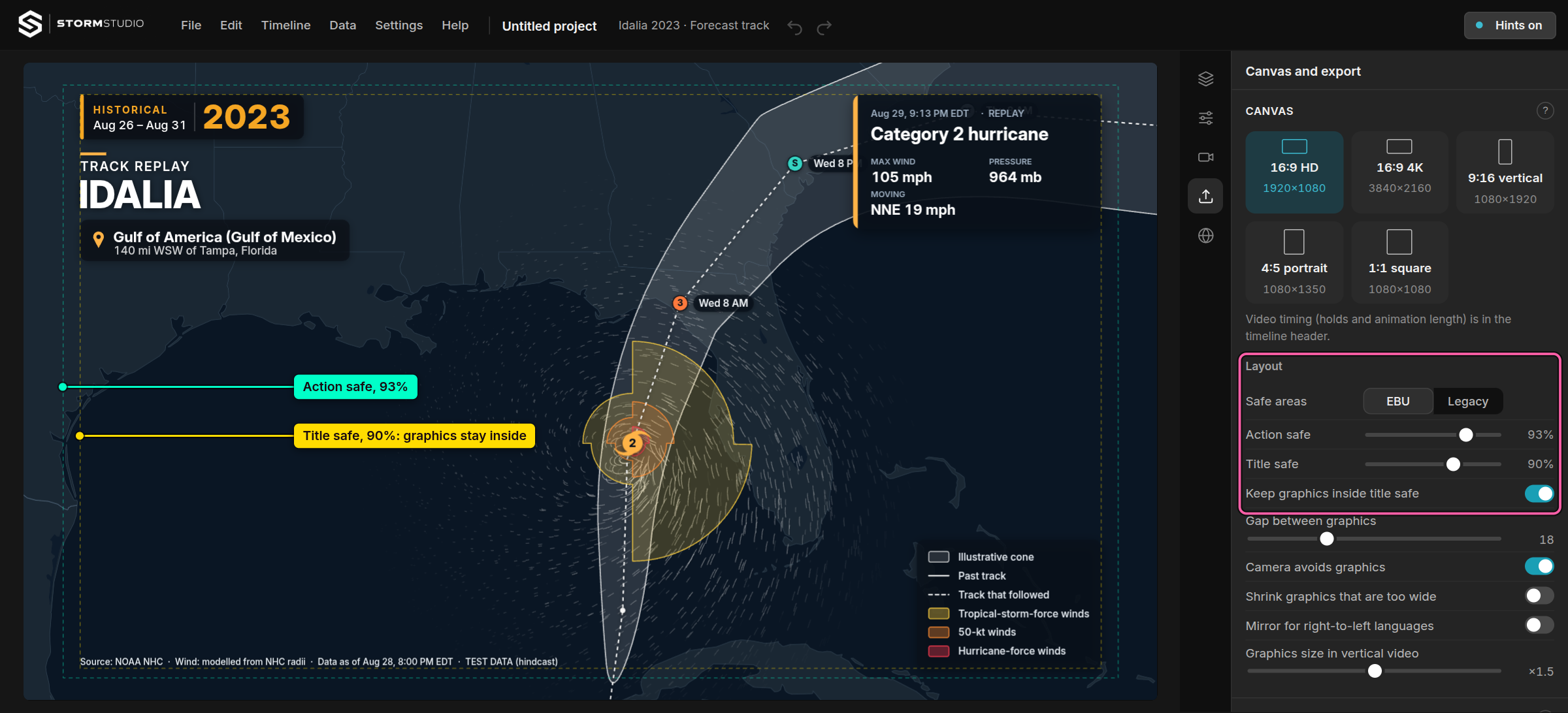Choose the 16:9 4K canvas preset
Viewport: 1568px width, 713px height.
tap(1399, 172)
